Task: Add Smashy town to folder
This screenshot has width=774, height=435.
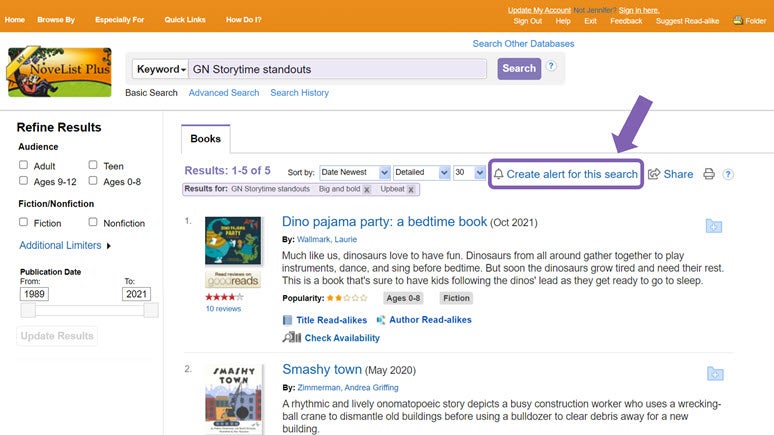Action: [x=714, y=374]
